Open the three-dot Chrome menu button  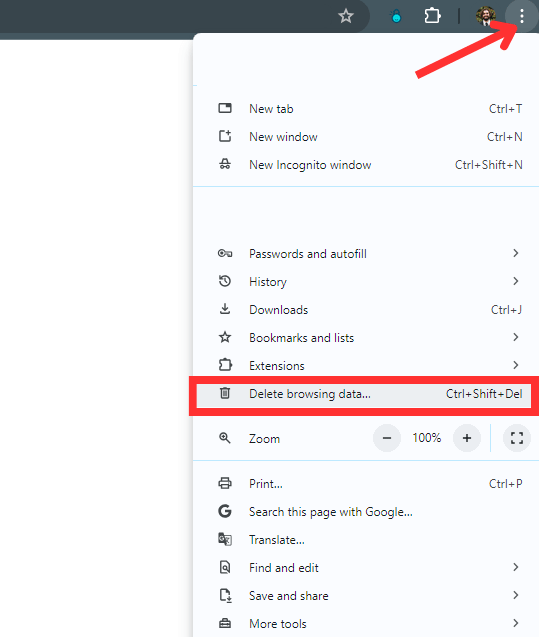tap(522, 16)
